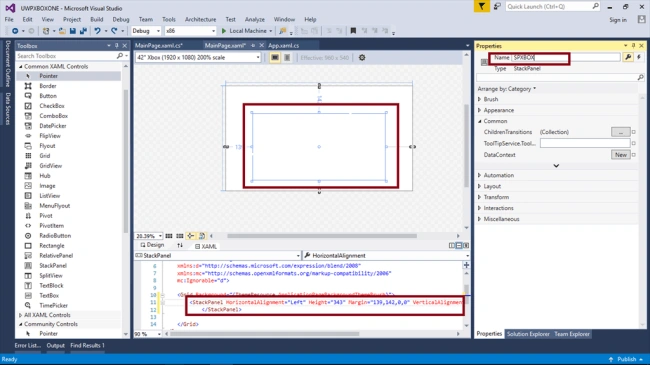Open the Arrange by Category dropdown

[507, 89]
